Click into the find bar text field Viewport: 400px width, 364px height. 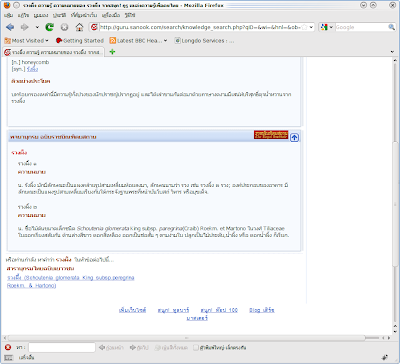point(62,348)
